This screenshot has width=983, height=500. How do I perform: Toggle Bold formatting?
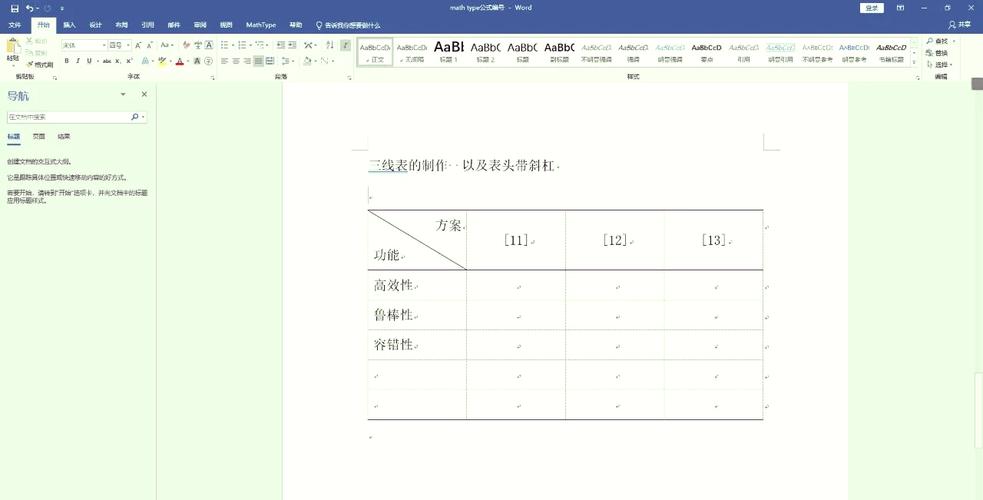coord(66,61)
